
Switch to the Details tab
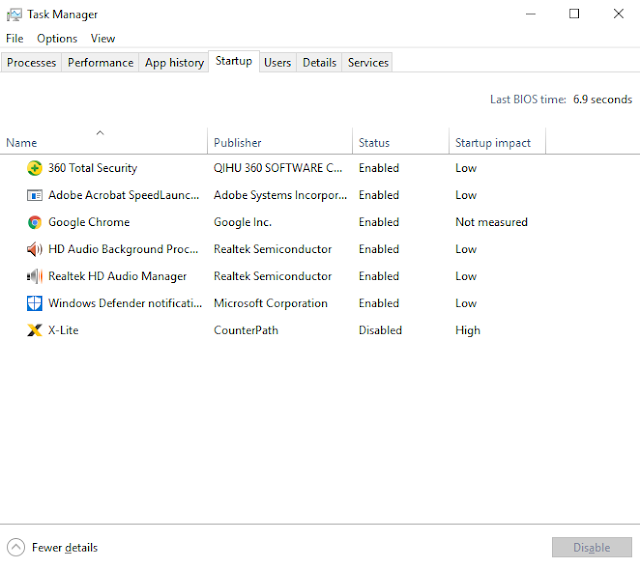tap(319, 62)
